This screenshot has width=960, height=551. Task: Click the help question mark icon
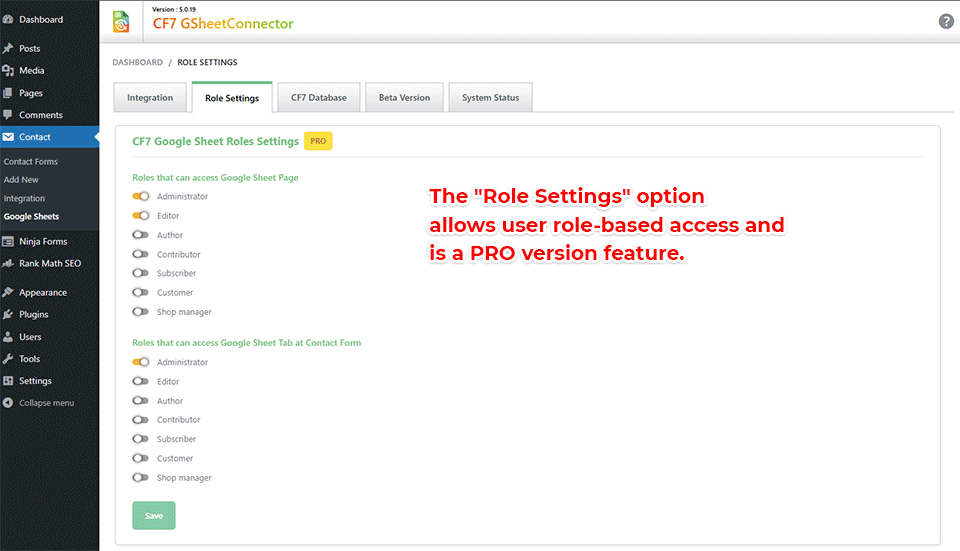point(946,21)
